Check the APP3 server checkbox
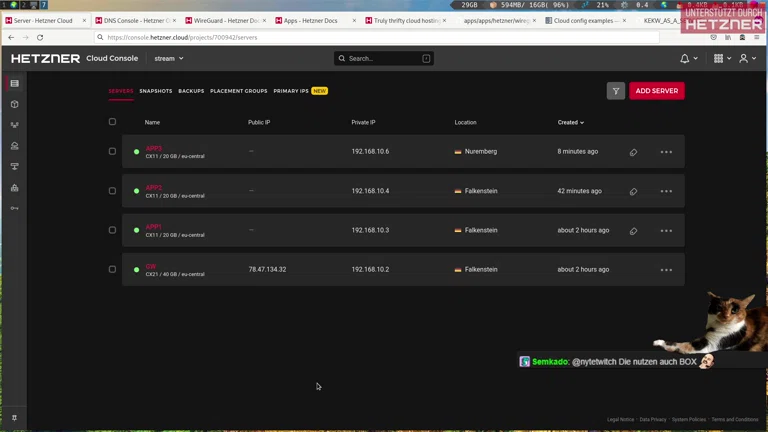This screenshot has width=768, height=432. [112, 151]
